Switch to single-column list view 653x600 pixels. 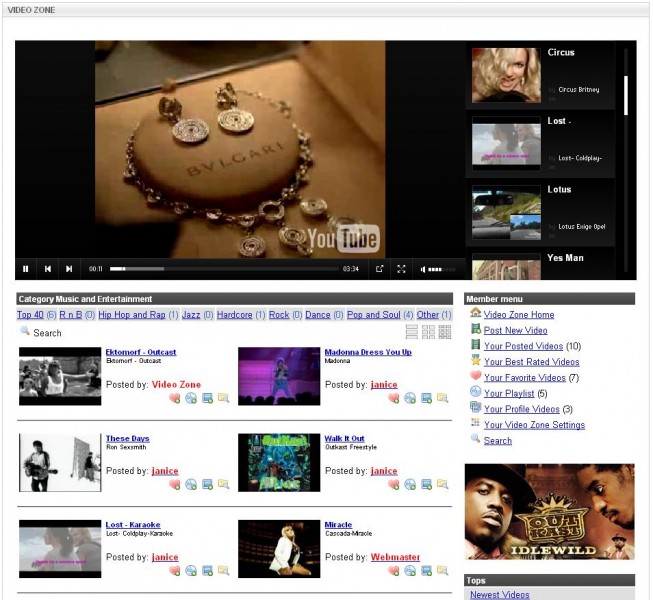[x=411, y=332]
